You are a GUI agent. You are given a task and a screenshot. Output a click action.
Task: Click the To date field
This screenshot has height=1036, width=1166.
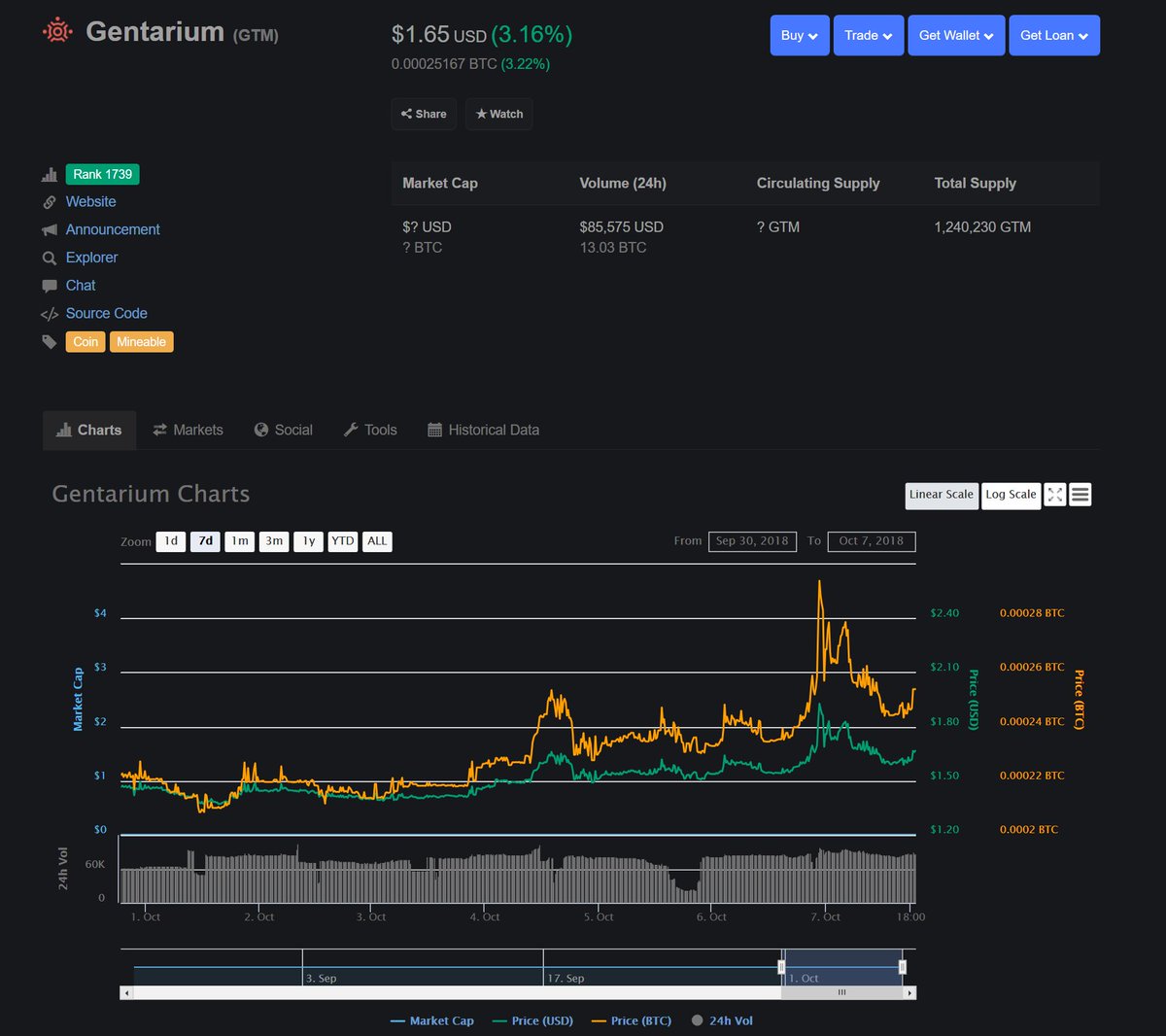[x=872, y=541]
